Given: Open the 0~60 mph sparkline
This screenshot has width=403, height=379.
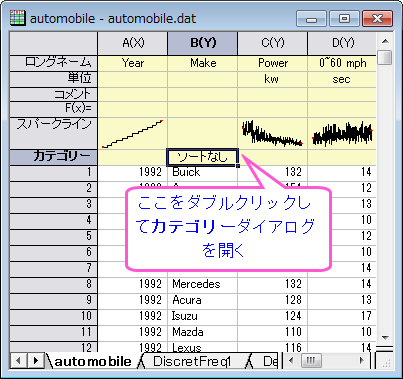Looking at the screenshot, I should point(342,133).
